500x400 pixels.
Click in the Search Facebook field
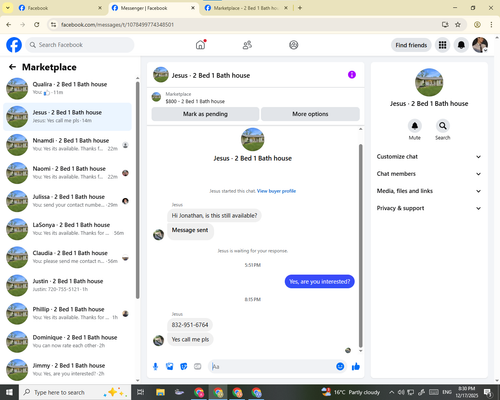(80, 45)
